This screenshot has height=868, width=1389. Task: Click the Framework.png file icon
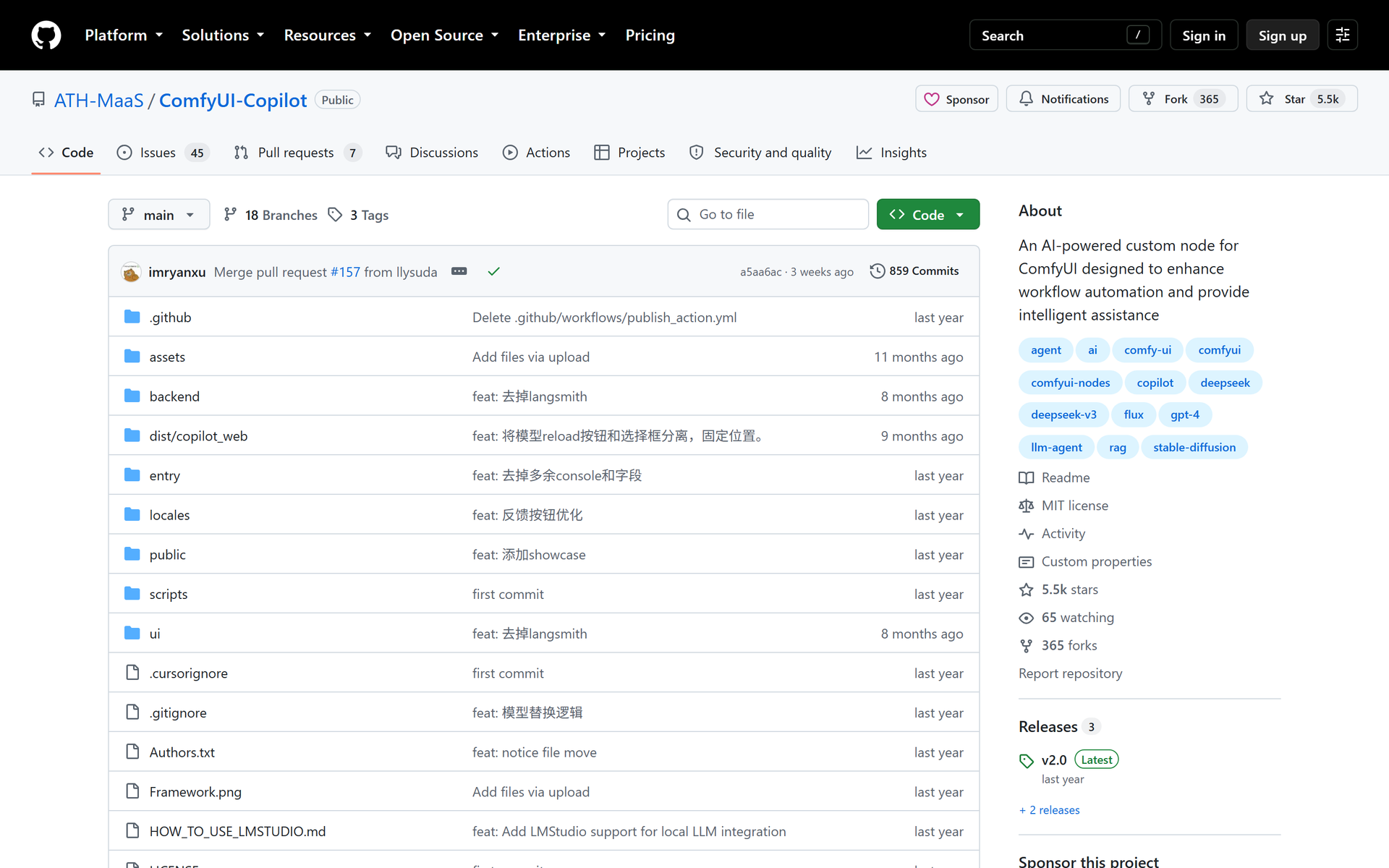click(132, 791)
